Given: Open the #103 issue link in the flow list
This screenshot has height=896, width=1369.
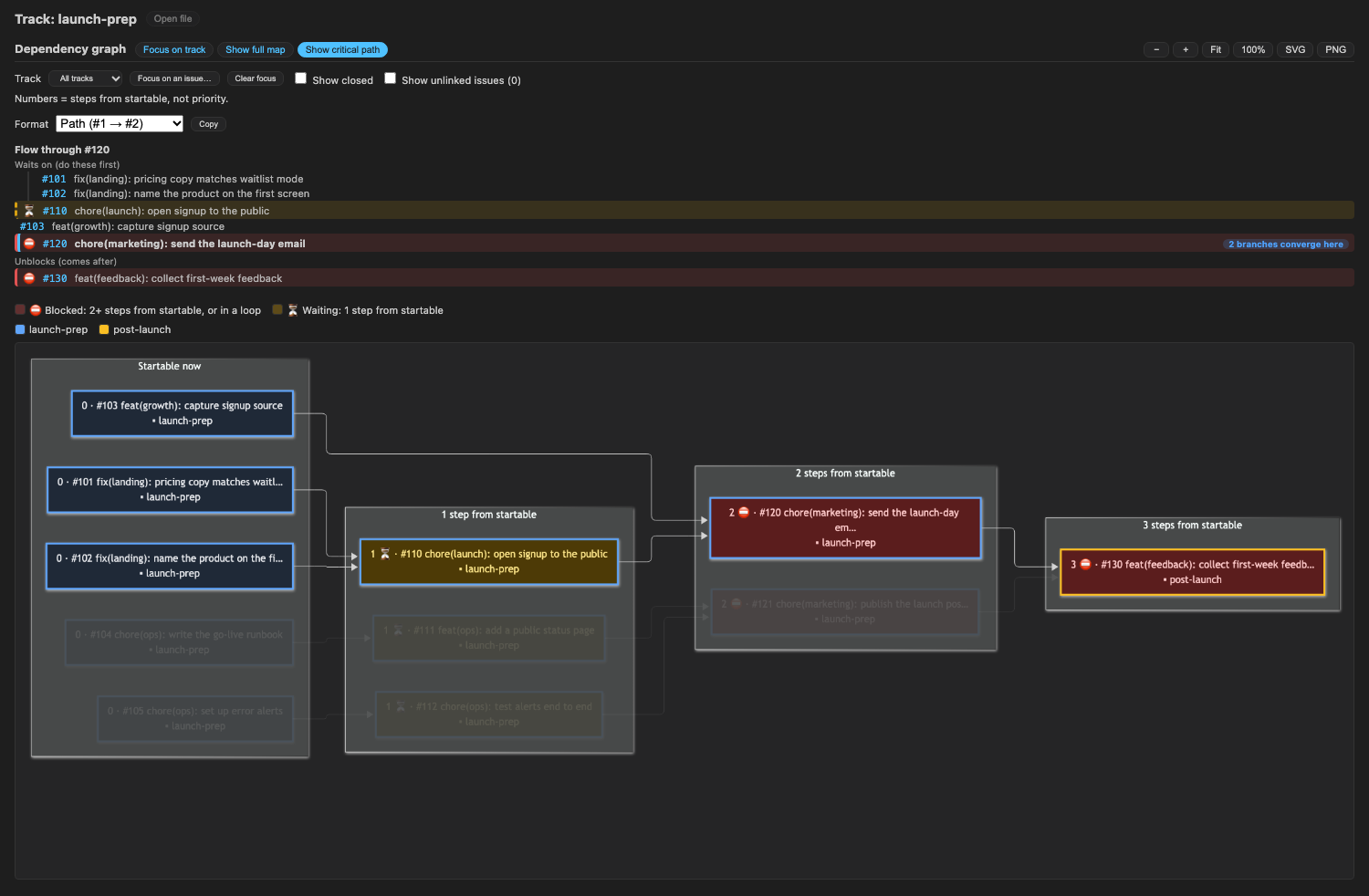Looking at the screenshot, I should click(x=32, y=226).
